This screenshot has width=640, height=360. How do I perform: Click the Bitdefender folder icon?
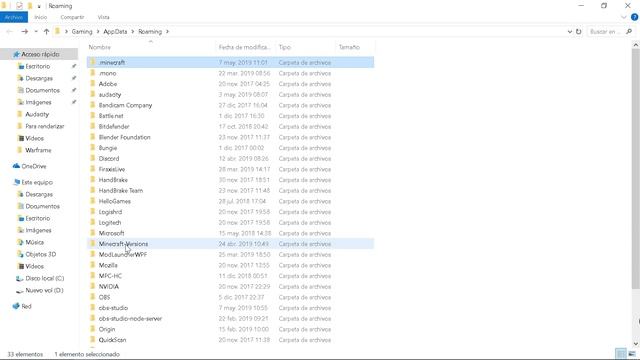pos(93,127)
